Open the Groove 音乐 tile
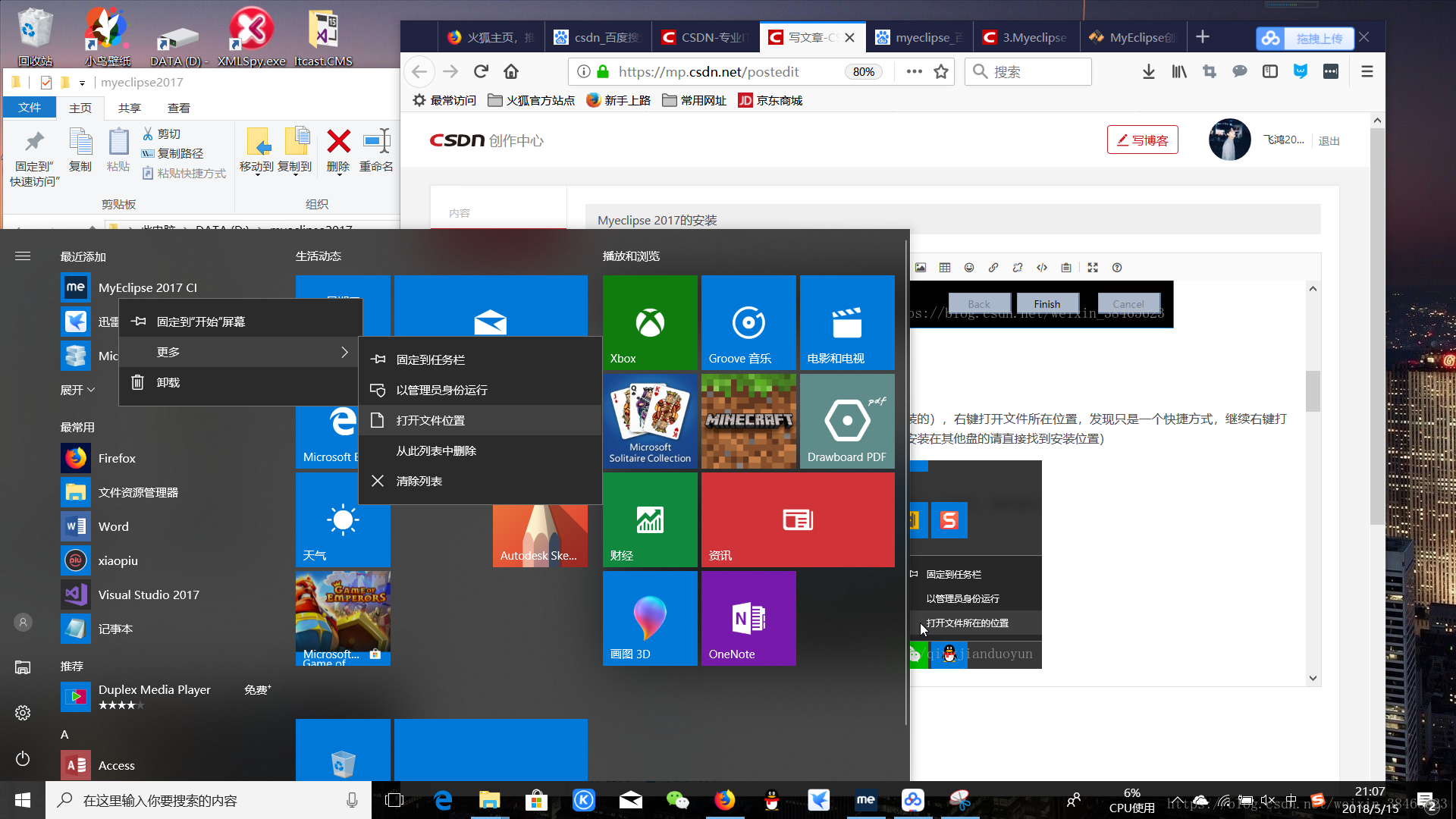 point(748,322)
